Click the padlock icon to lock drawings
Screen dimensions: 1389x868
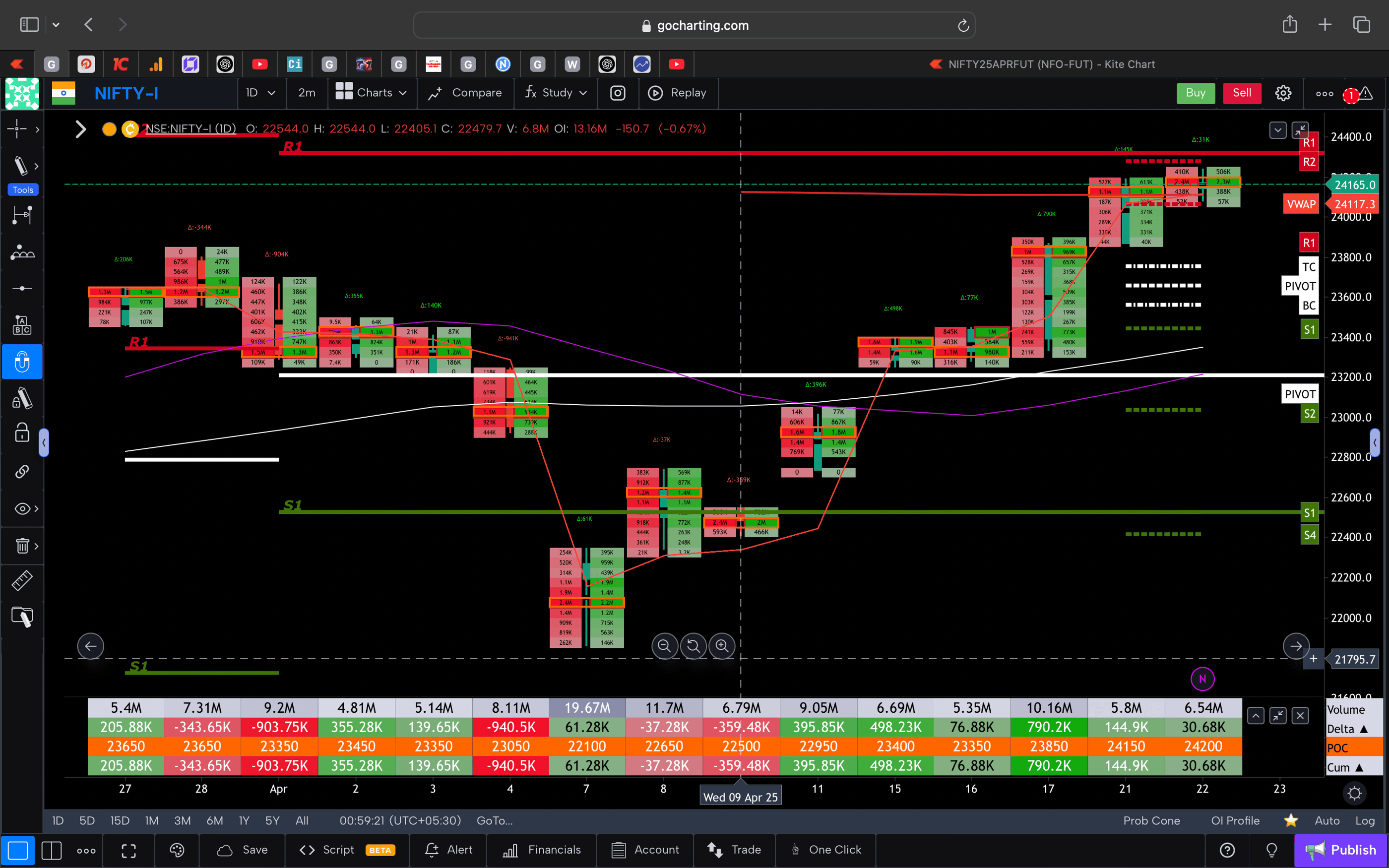pos(22,433)
